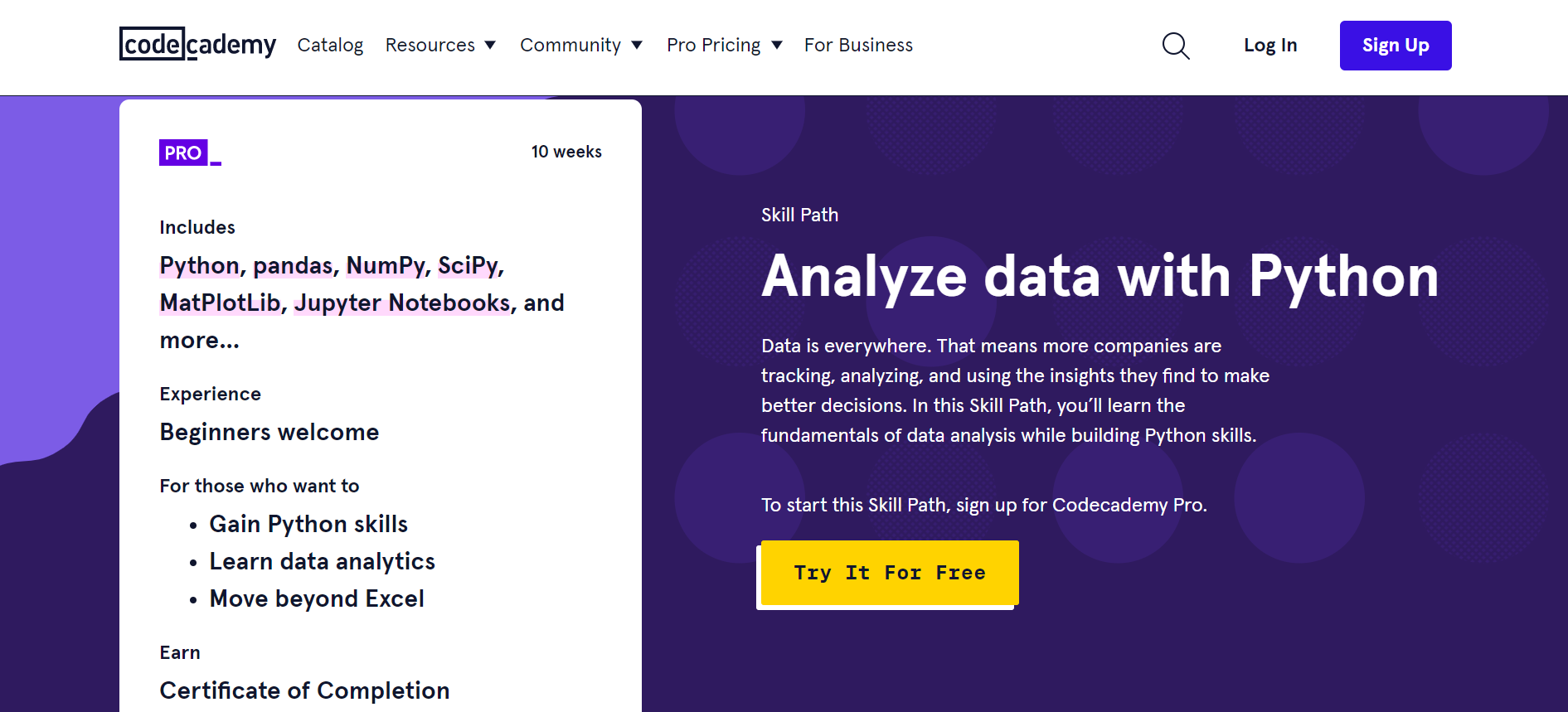The height and width of the screenshot is (712, 1568).
Task: Click the PRO badge icon
Action: [184, 153]
